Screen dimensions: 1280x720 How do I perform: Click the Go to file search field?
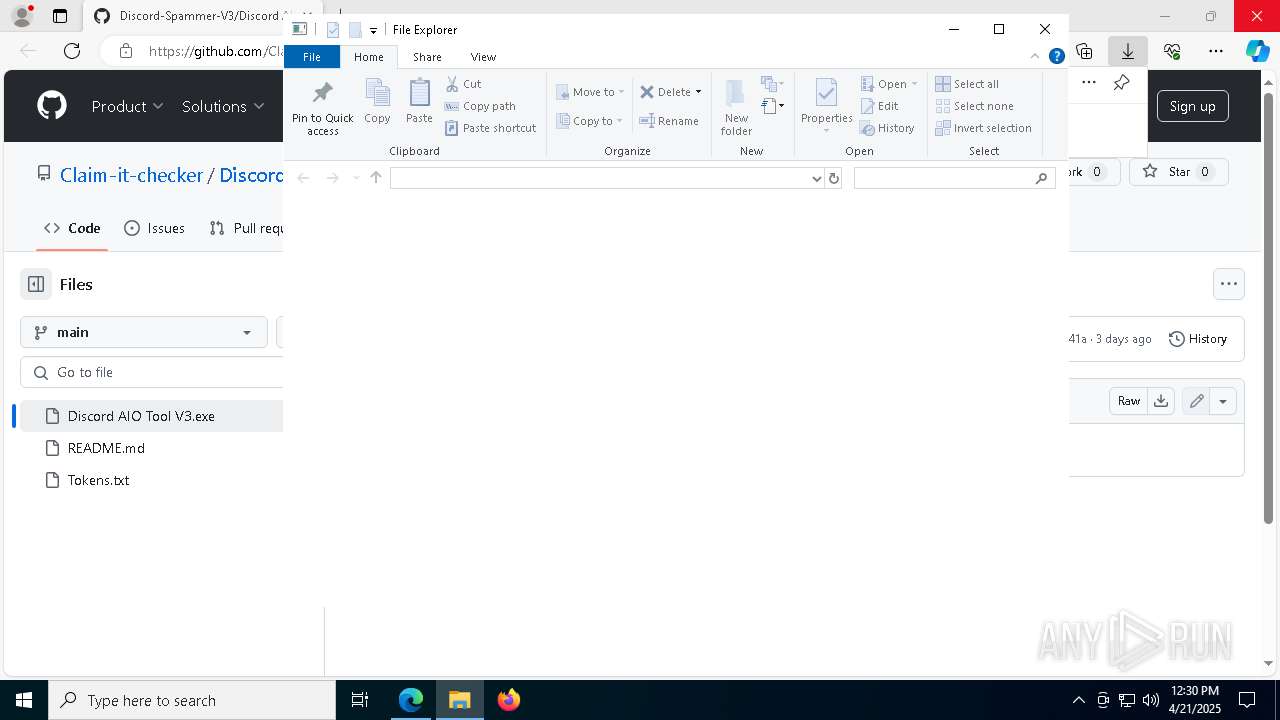pos(152,372)
